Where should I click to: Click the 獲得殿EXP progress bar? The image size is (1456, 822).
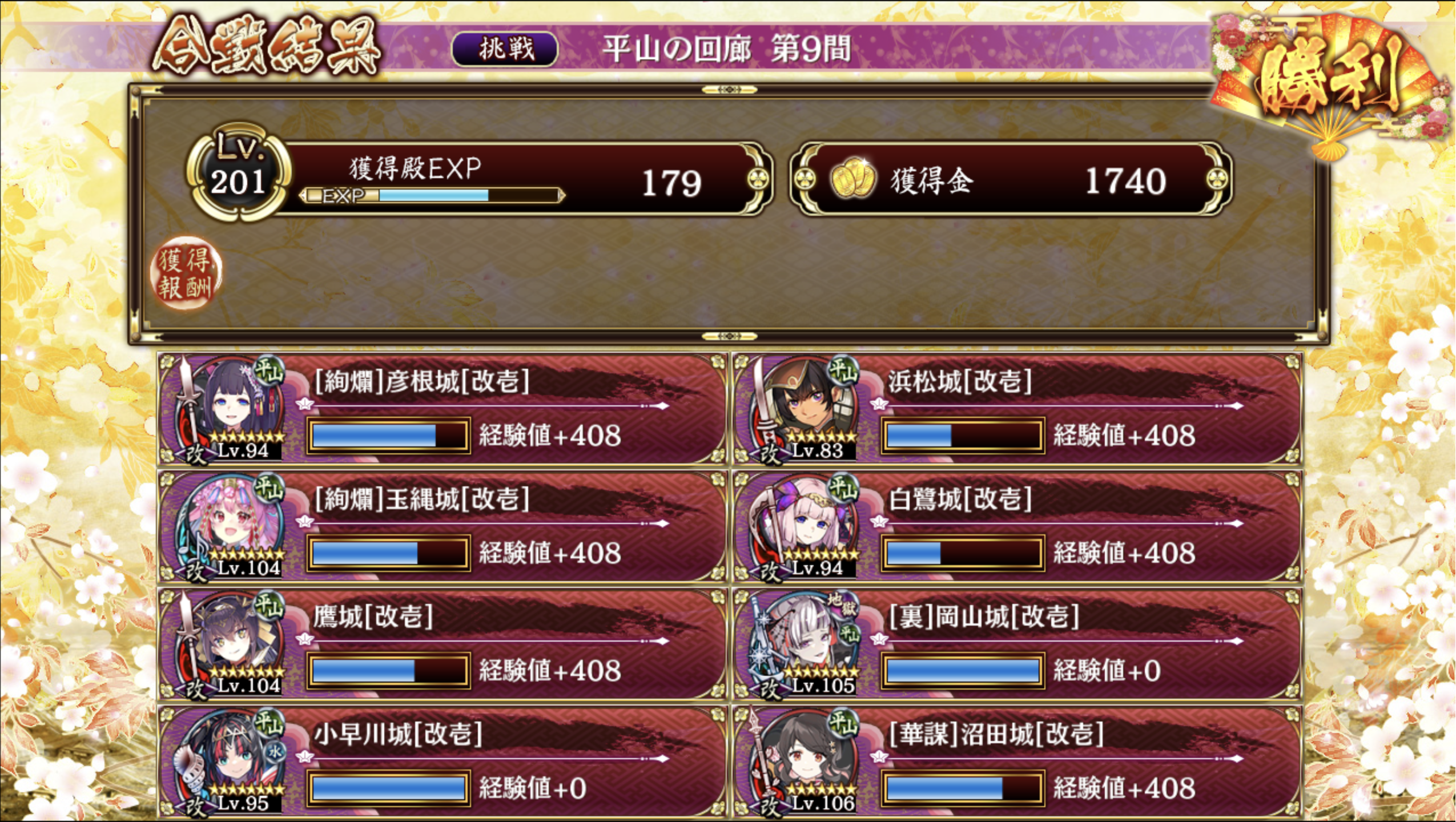[431, 195]
